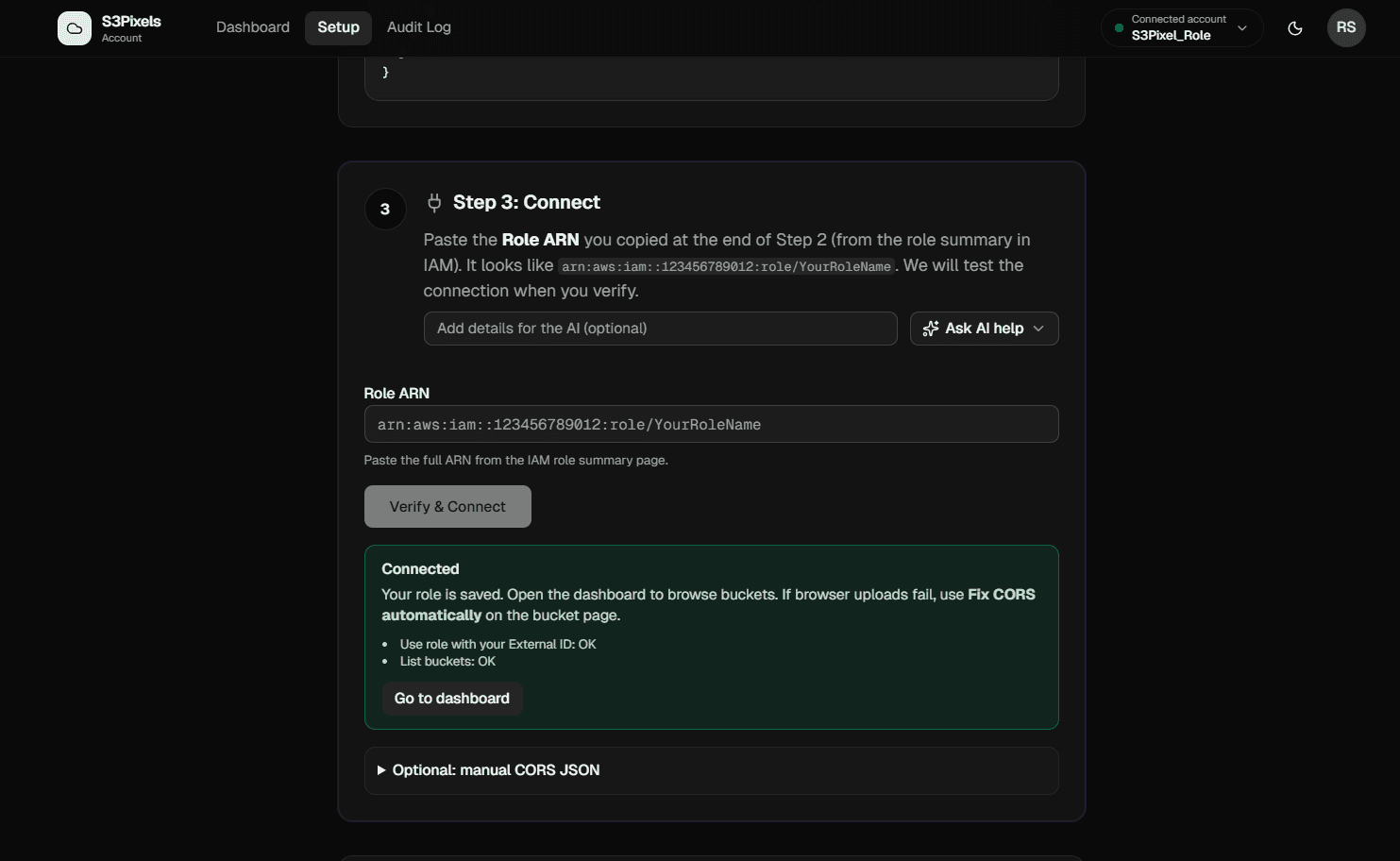Toggle dark mode via the moon icon

1294,28
